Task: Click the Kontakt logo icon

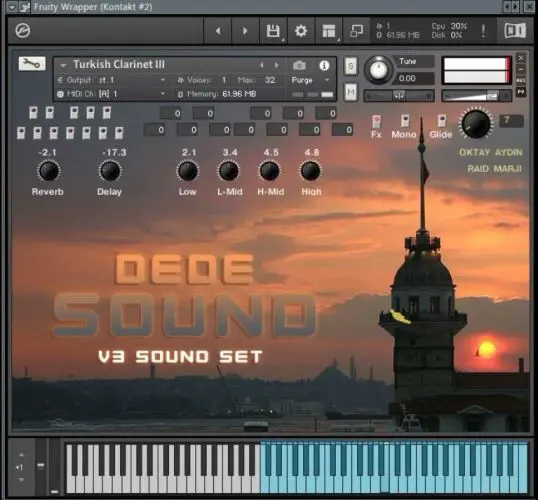Action: coord(23,31)
